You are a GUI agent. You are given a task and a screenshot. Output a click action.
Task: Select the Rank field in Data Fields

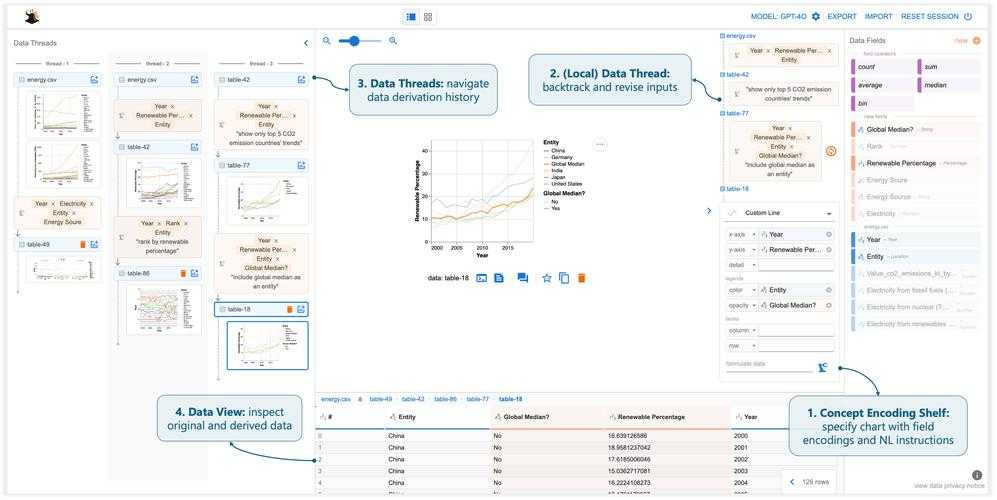pos(915,146)
